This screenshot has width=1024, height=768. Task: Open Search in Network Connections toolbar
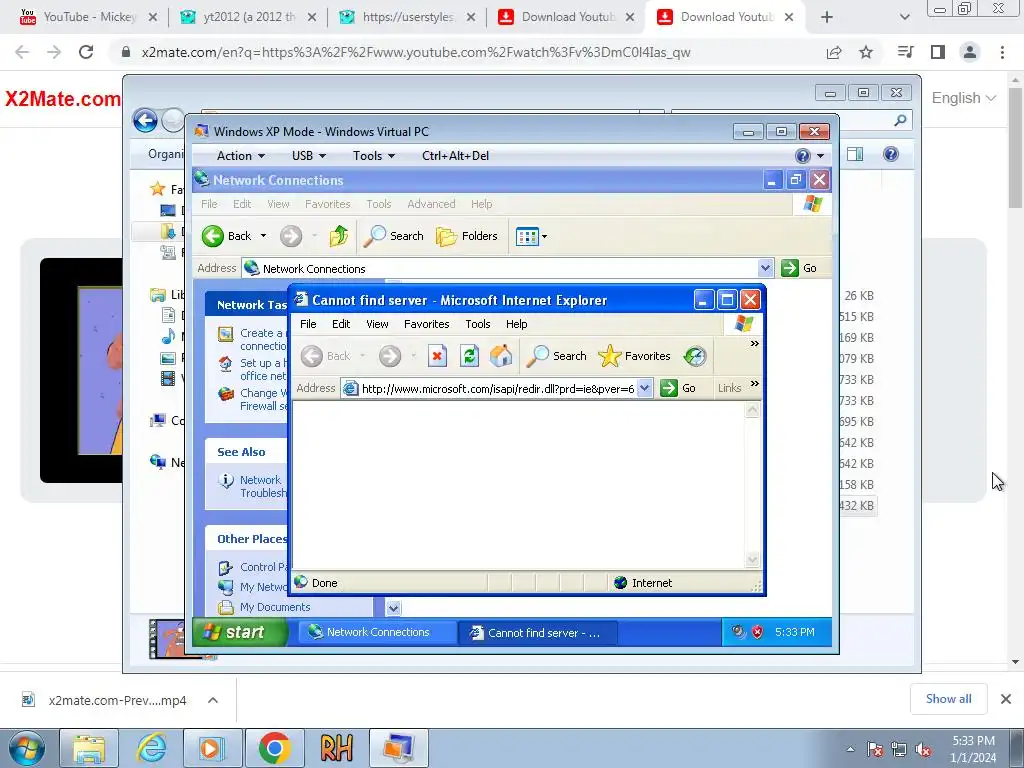[x=394, y=236]
